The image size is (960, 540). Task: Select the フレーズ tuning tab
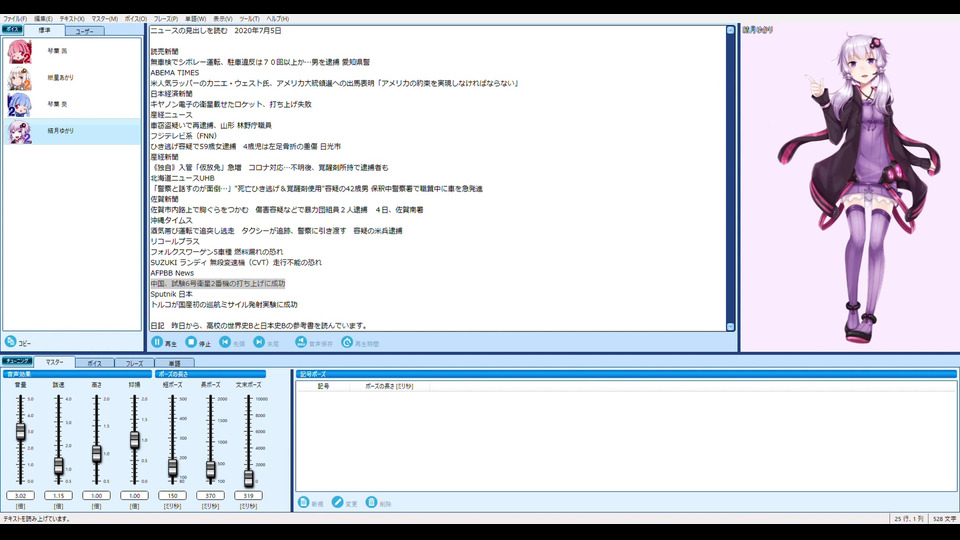coord(134,363)
